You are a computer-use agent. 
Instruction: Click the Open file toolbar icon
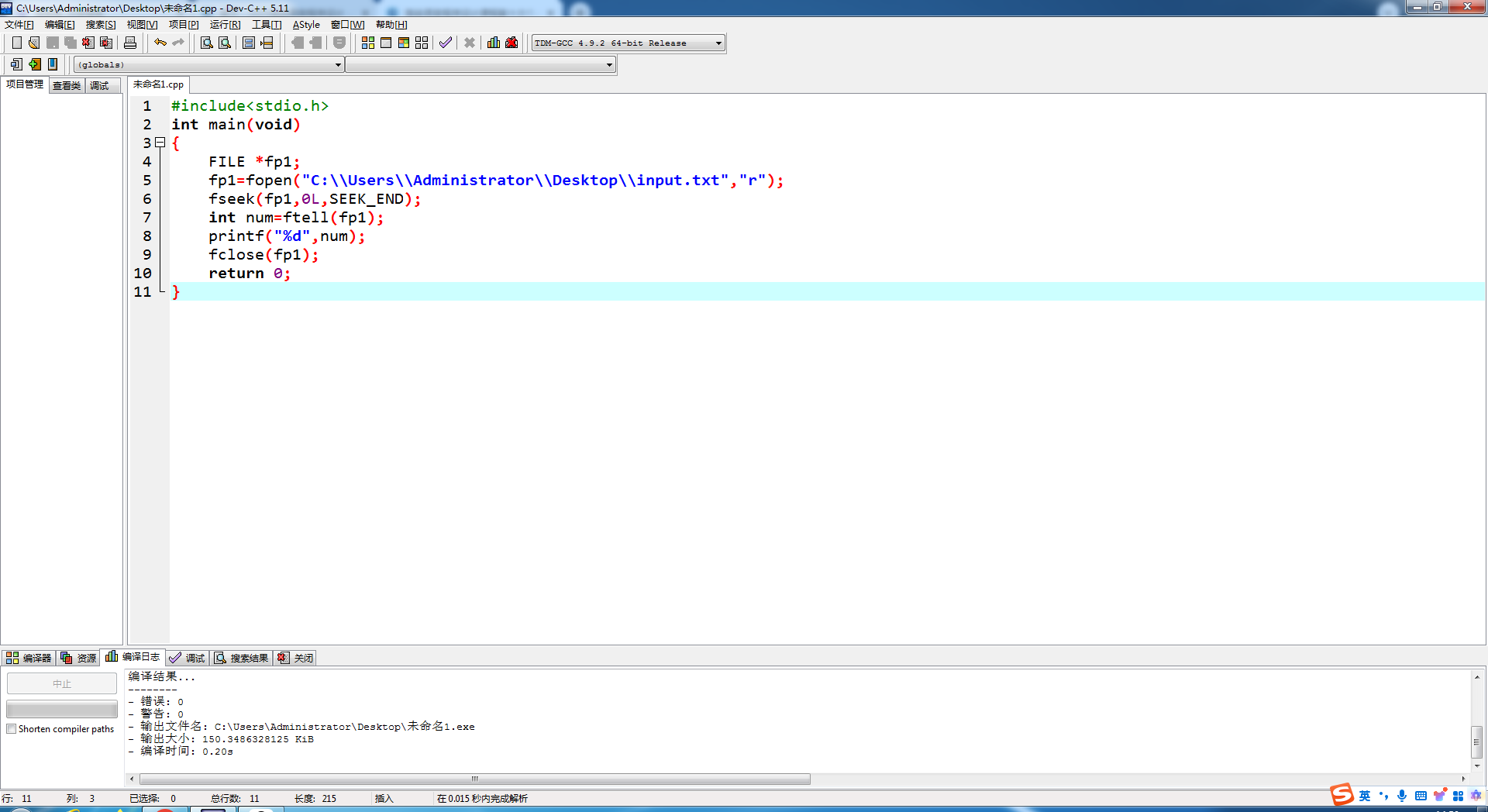pos(34,43)
